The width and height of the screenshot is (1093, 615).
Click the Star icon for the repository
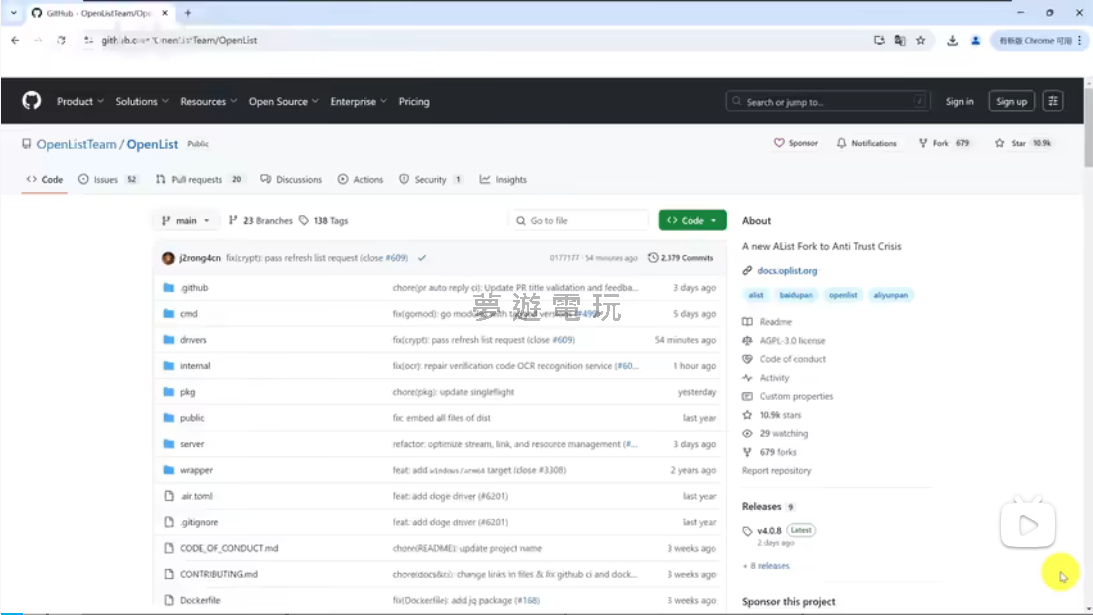click(x=999, y=143)
